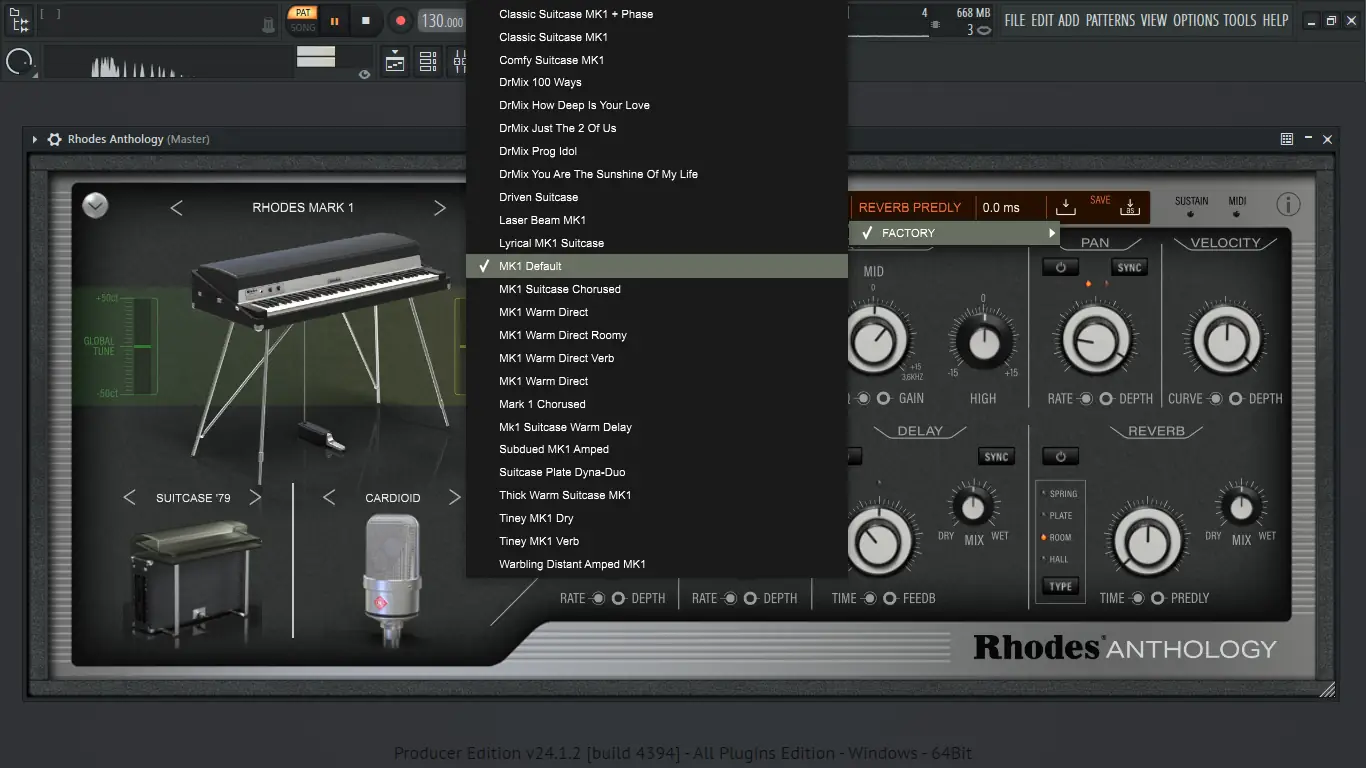Image resolution: width=1366 pixels, height=768 pixels.
Task: Select preset MK1 Suitcase Chorused
Action: 657,289
